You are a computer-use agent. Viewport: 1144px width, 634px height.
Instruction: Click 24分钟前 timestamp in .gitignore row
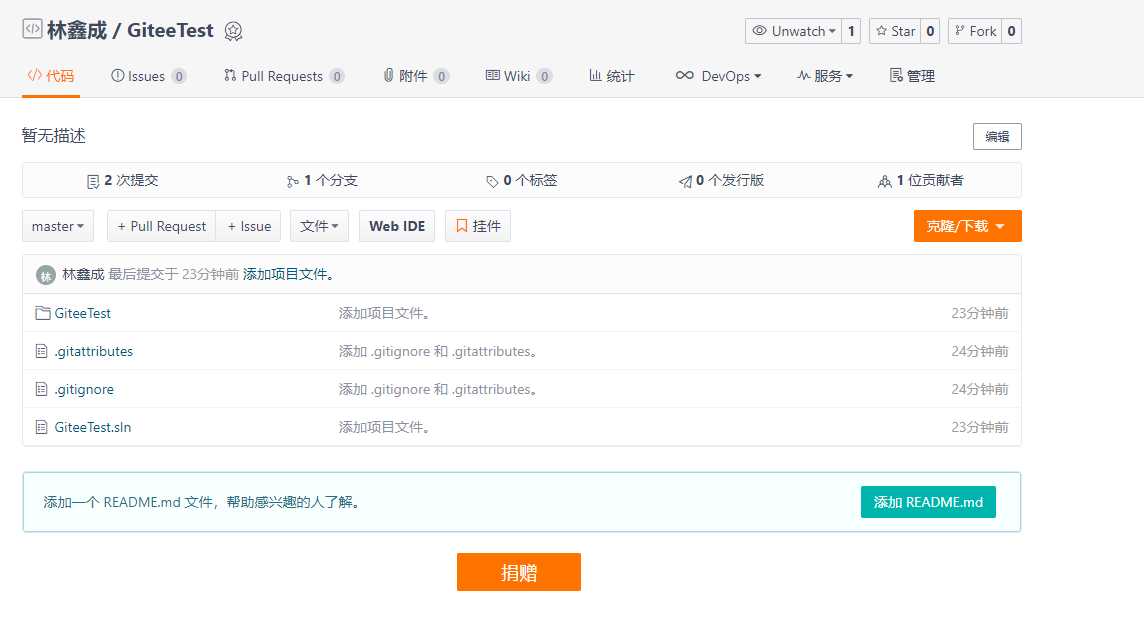pos(980,389)
